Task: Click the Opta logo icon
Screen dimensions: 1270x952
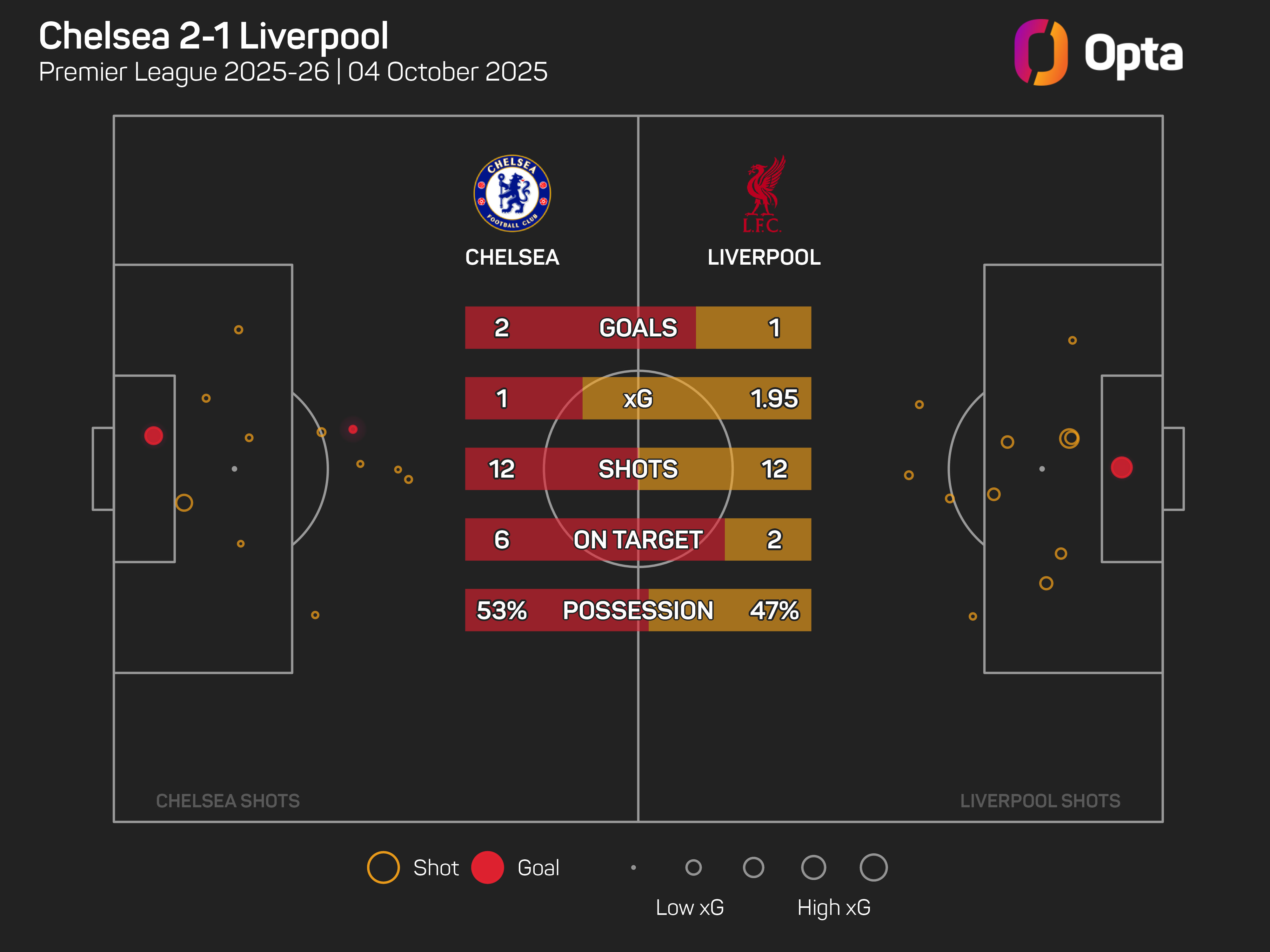Action: [x=1040, y=52]
